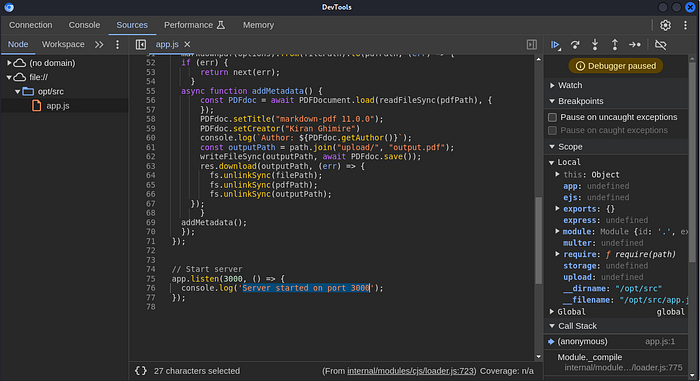
Task: Click the Step debugger arrow icon
Action: point(635,45)
